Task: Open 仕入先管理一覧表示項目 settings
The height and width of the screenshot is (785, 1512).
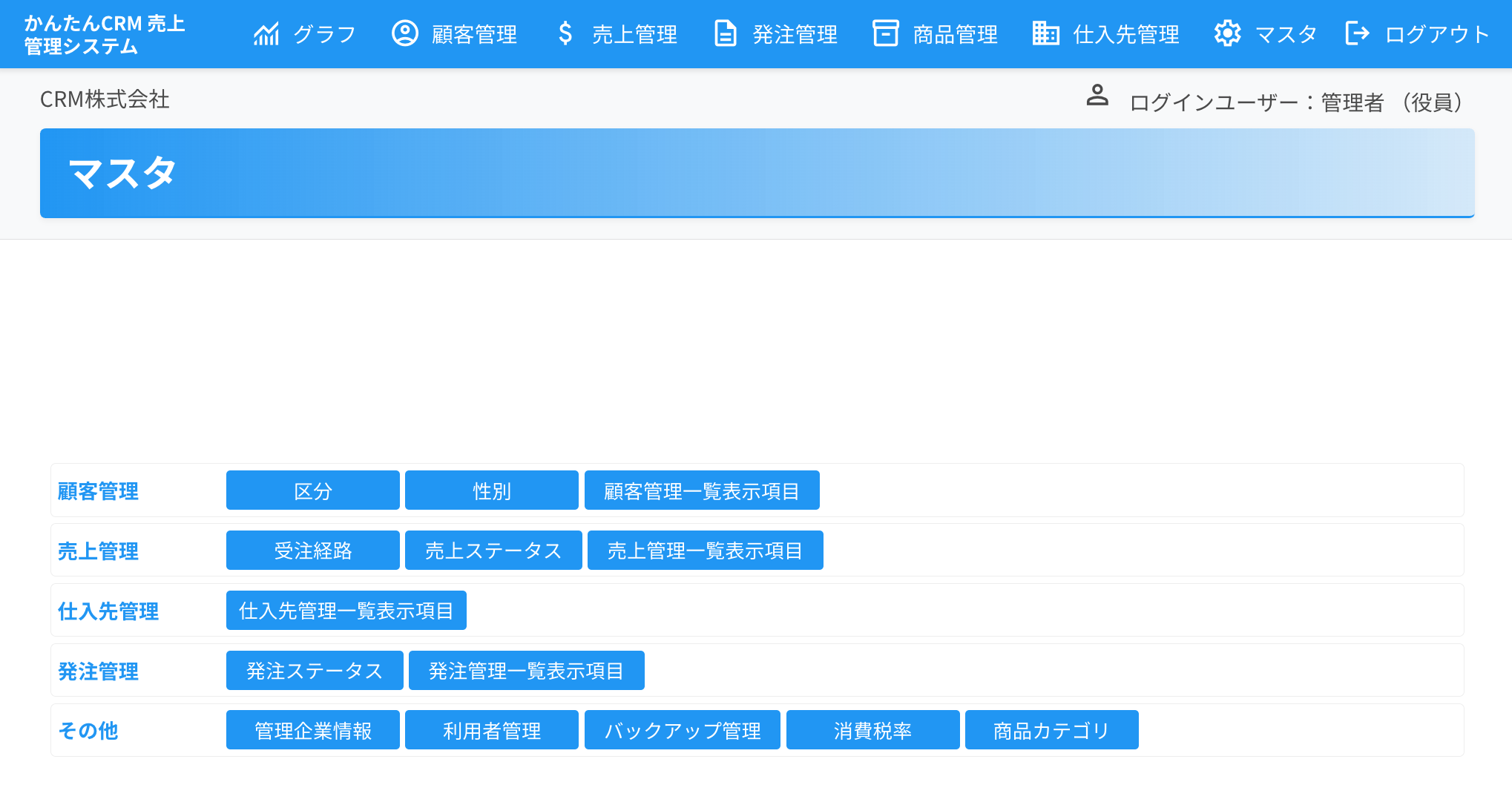Action: pyautogui.click(x=346, y=611)
